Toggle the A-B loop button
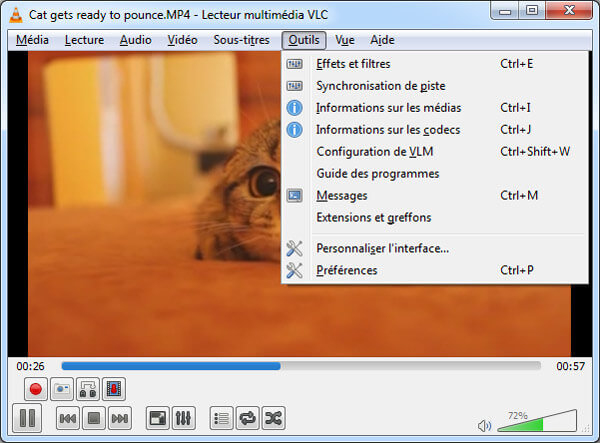 88,389
